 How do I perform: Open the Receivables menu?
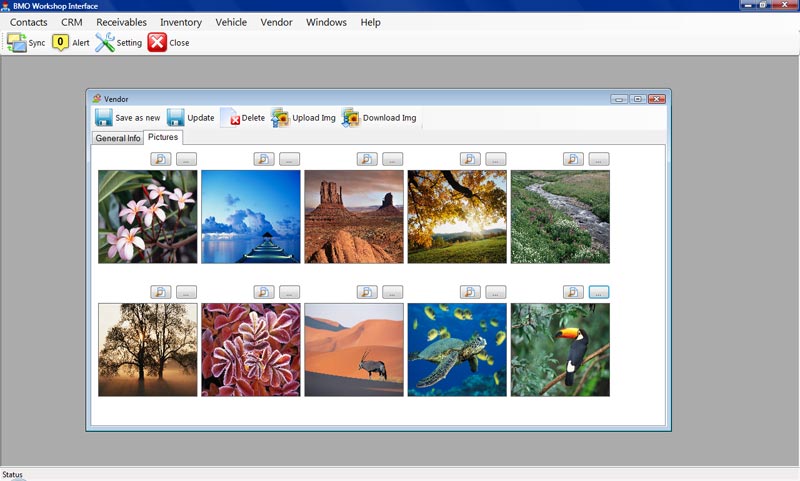121,22
